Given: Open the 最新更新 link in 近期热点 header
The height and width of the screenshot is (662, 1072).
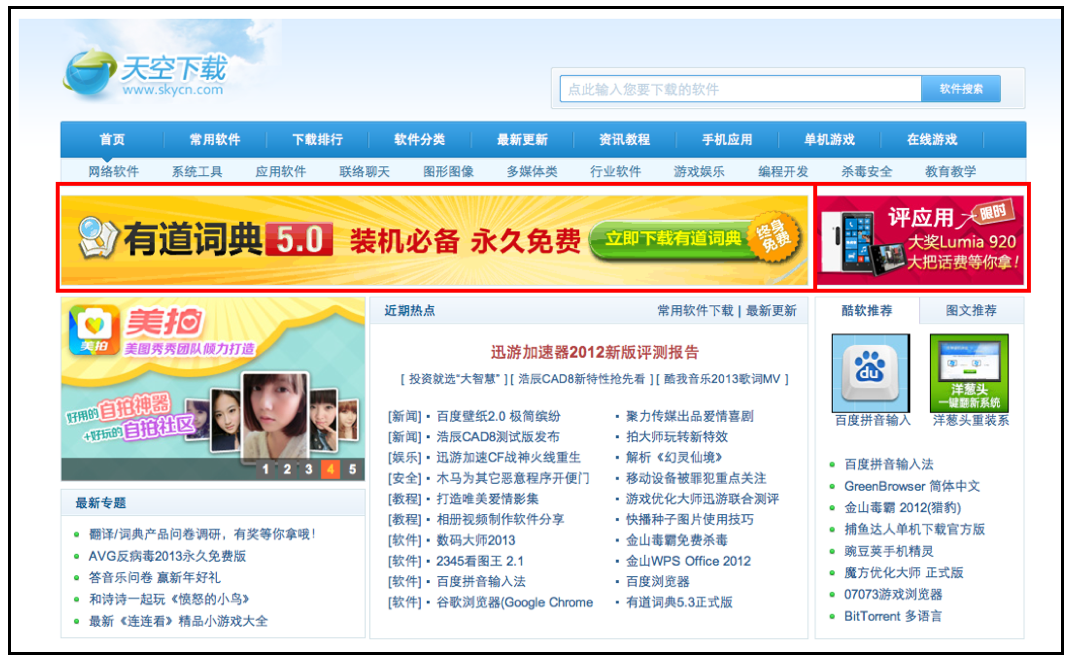Looking at the screenshot, I should (771, 311).
